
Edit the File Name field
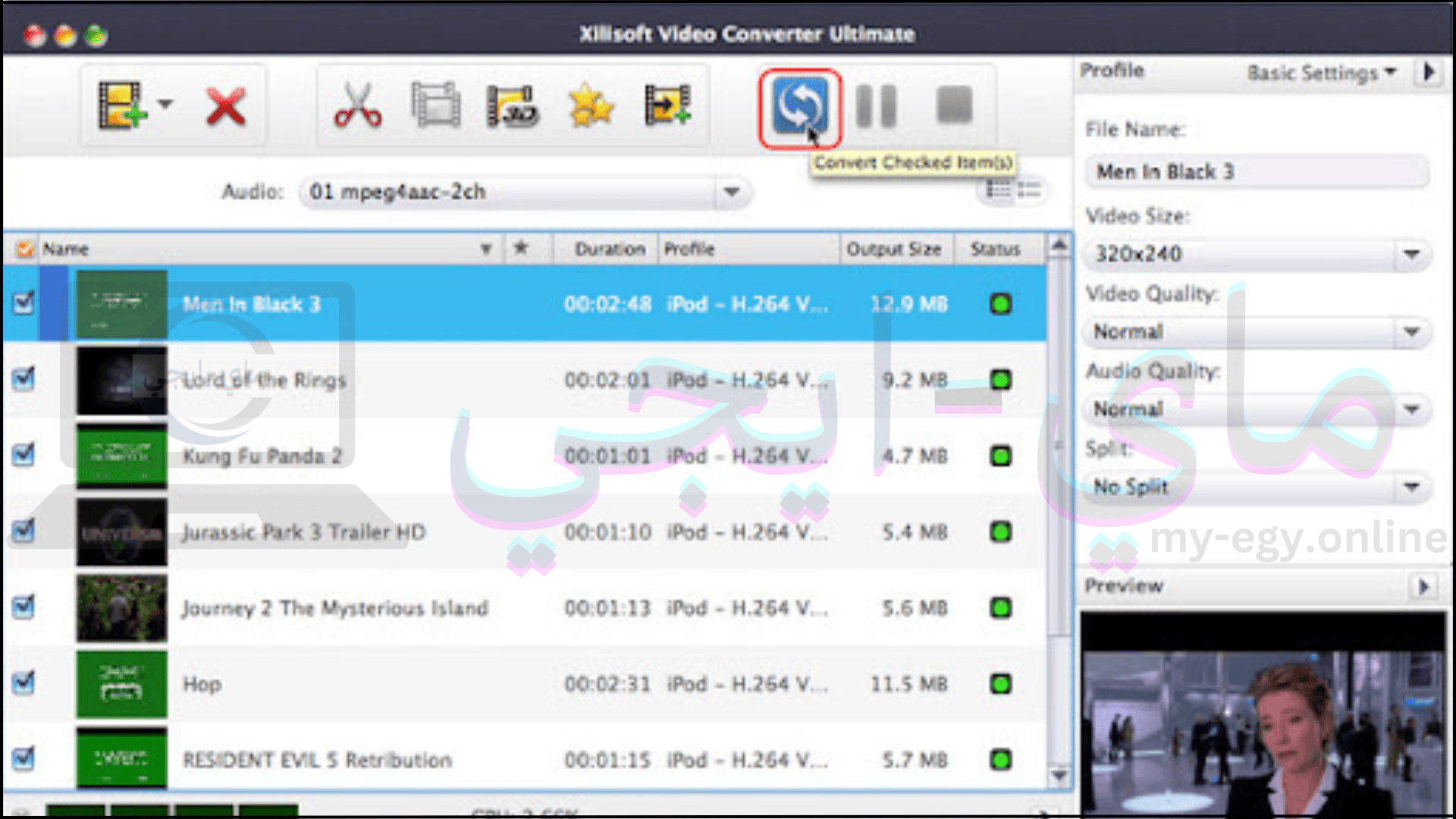pos(1257,171)
